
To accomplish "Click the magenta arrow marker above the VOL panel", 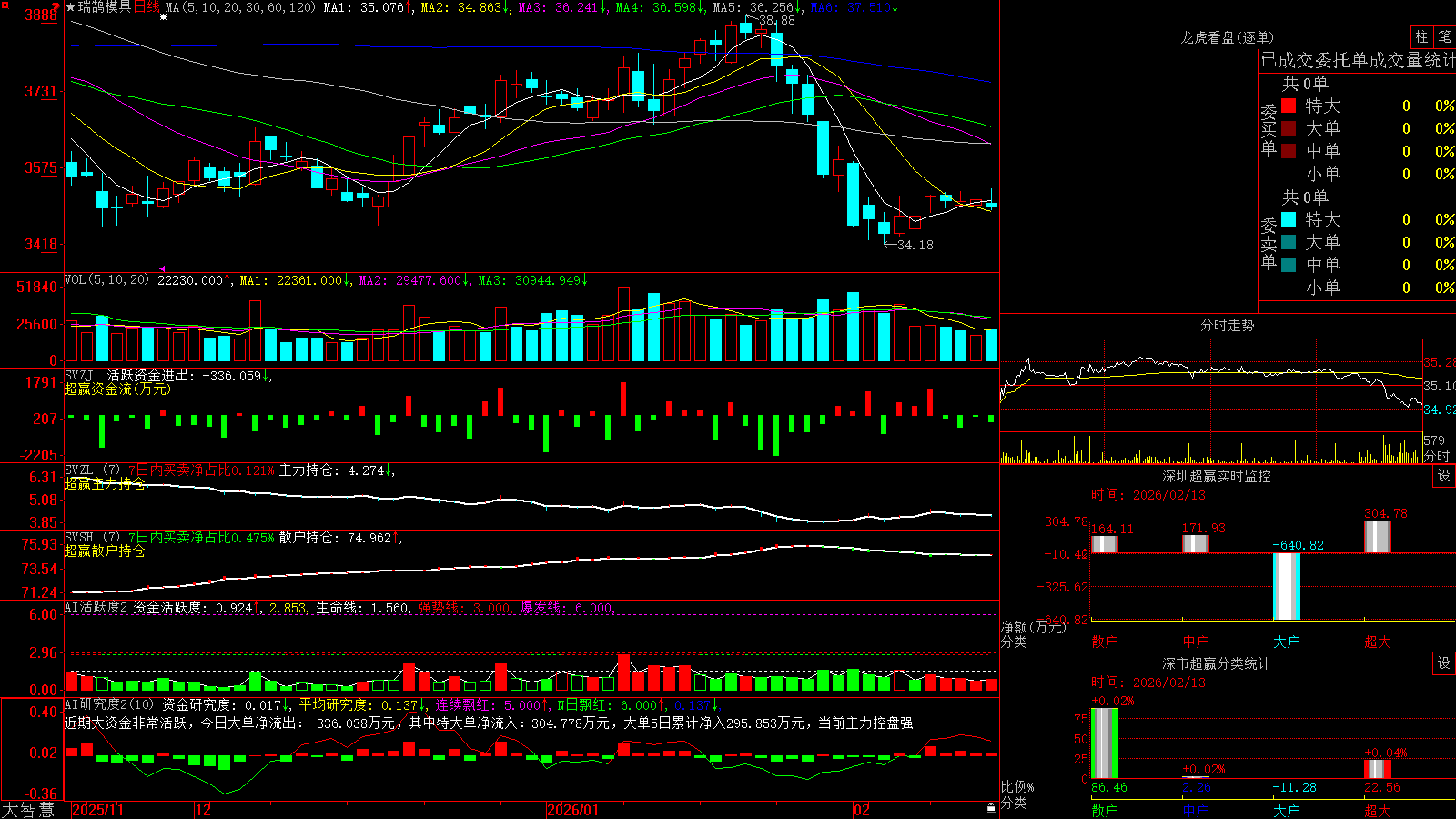I will (x=163, y=268).
